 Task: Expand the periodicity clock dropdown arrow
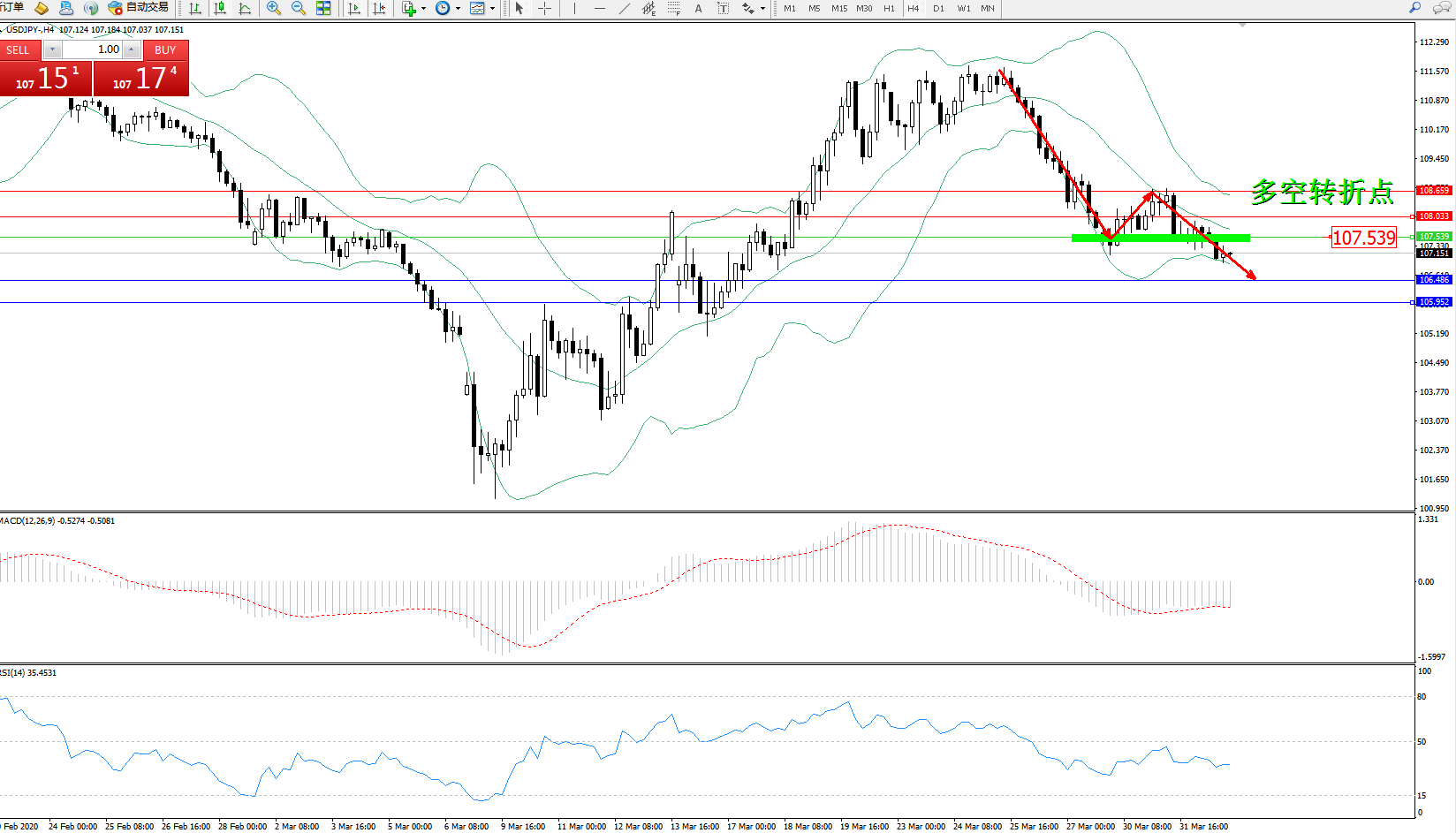tap(458, 9)
